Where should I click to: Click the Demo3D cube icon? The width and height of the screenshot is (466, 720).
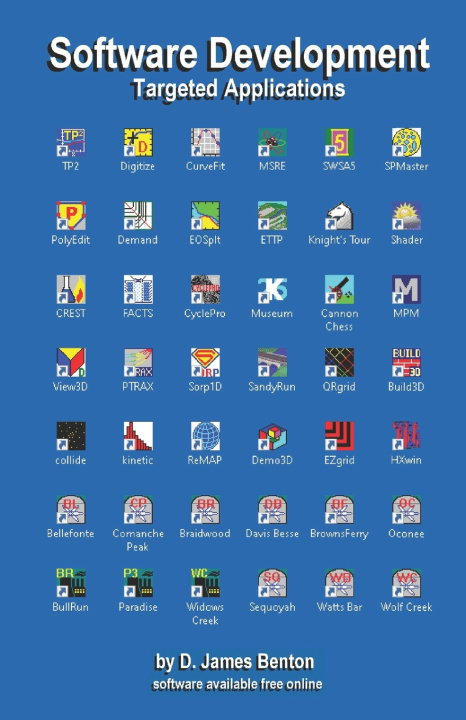point(272,436)
